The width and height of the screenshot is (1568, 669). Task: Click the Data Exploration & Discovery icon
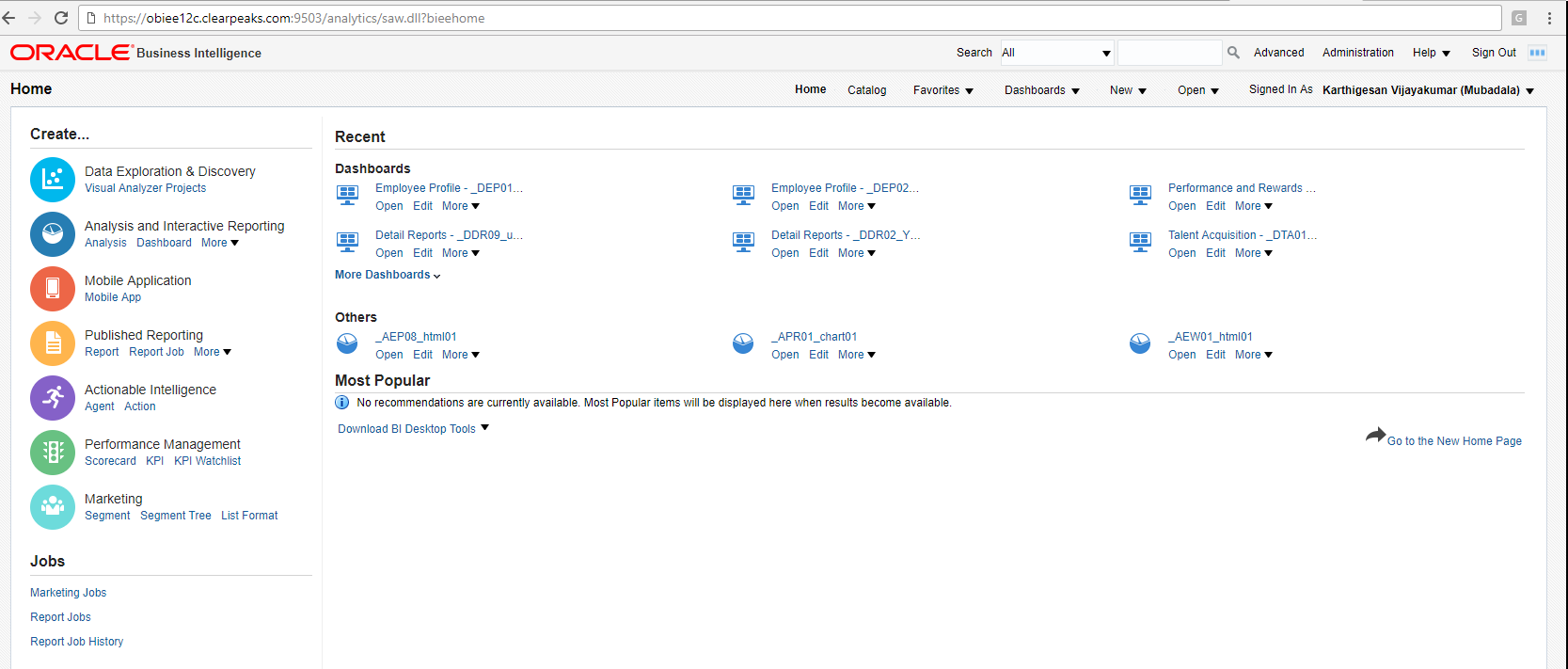click(53, 180)
